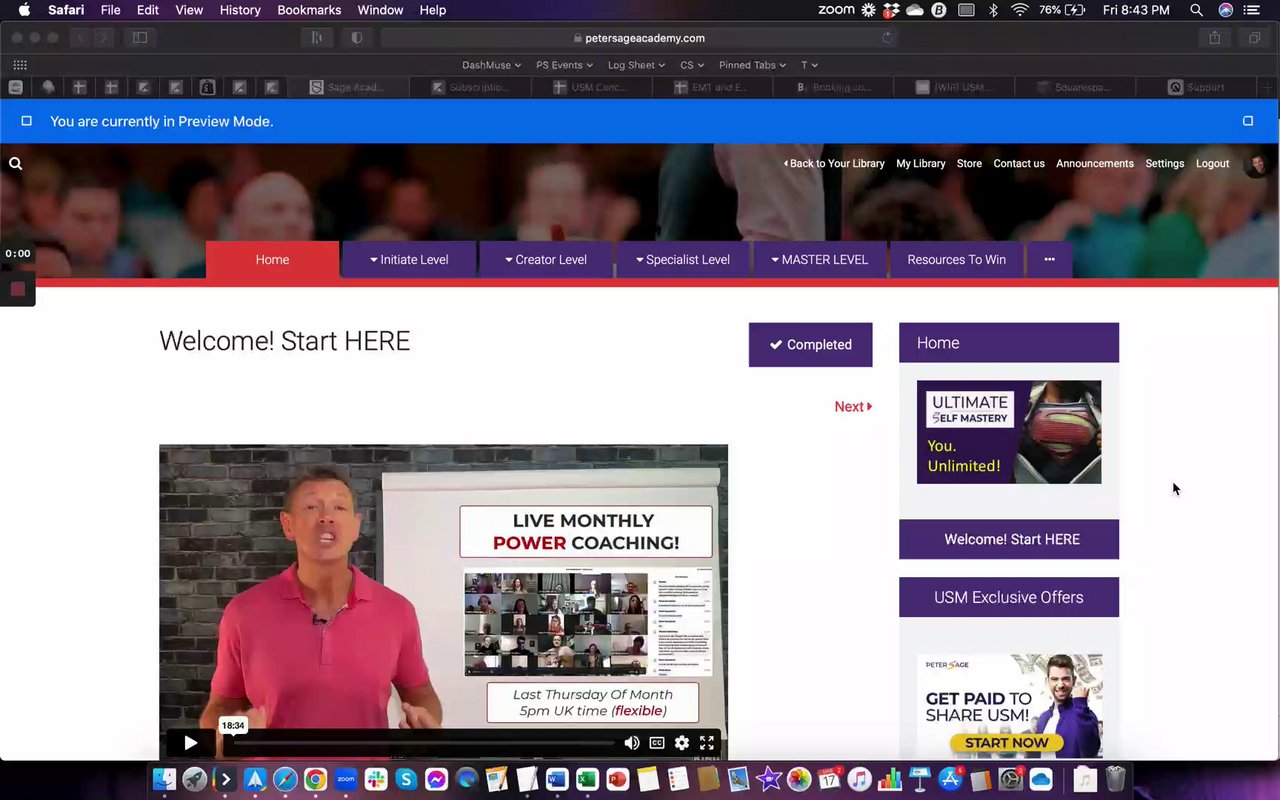Open the Resources To Win tab
This screenshot has width=1280, height=800.
tap(956, 260)
